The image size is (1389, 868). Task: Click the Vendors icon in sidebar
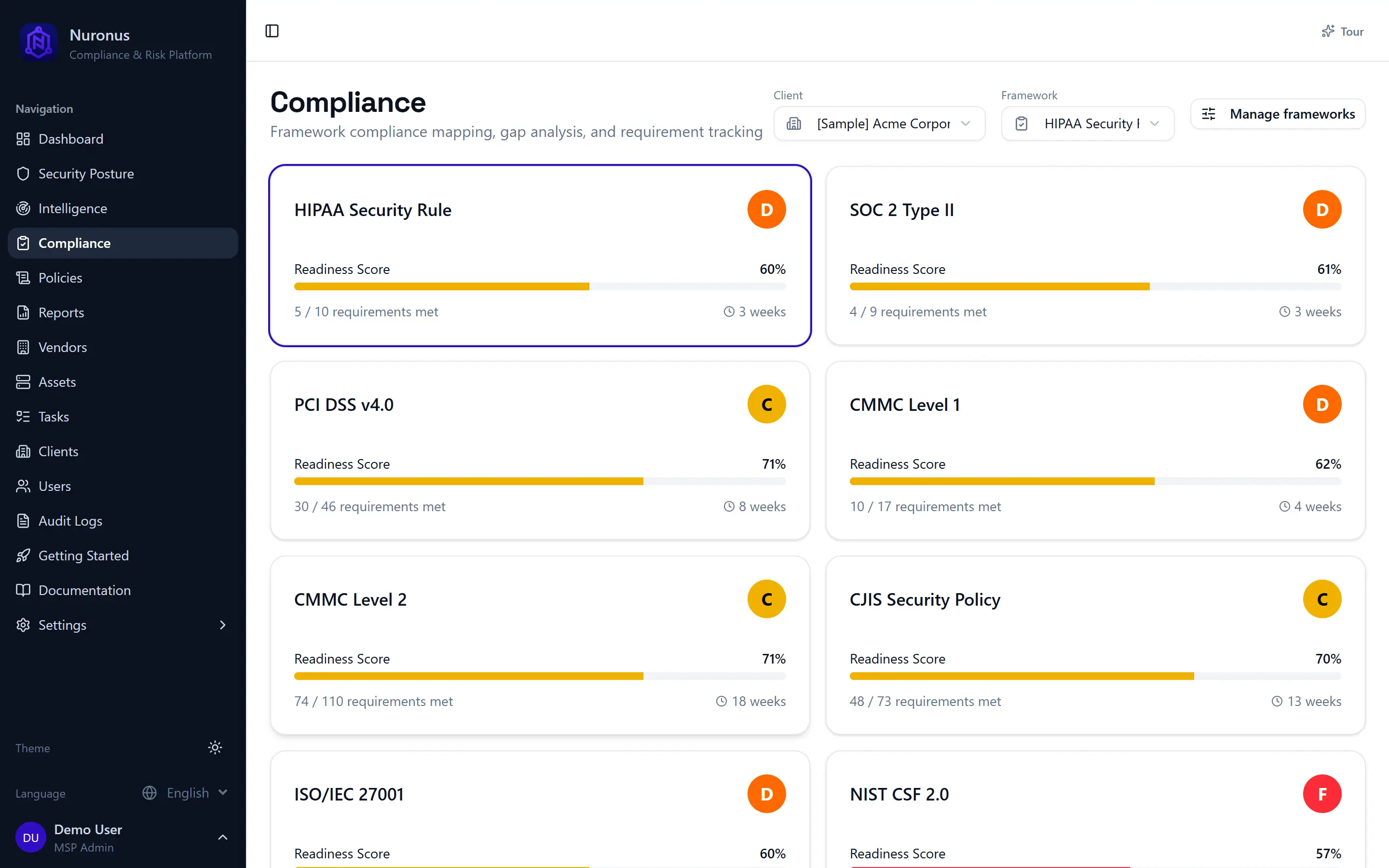[23, 347]
